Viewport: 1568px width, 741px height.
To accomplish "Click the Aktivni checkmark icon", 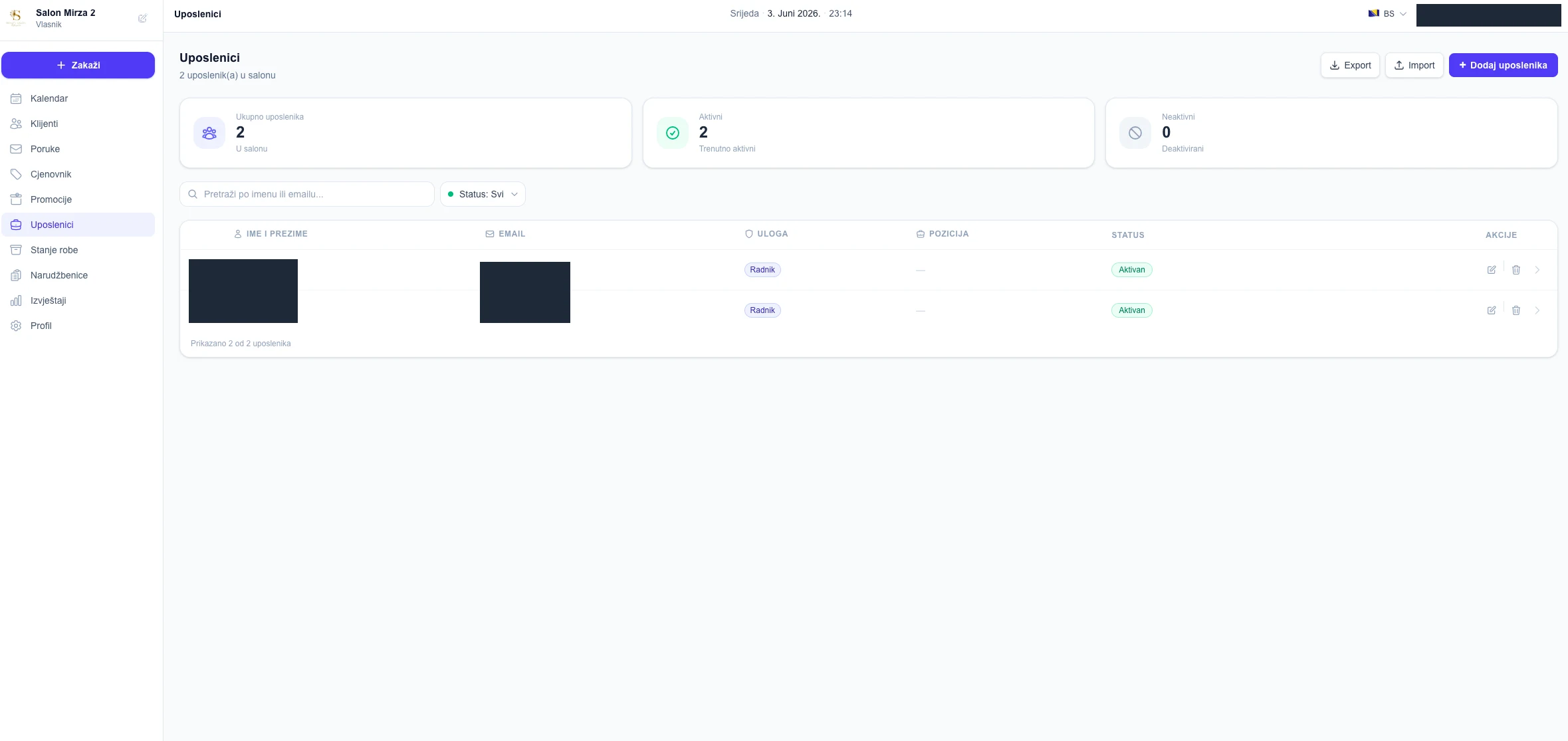I will coord(673,133).
